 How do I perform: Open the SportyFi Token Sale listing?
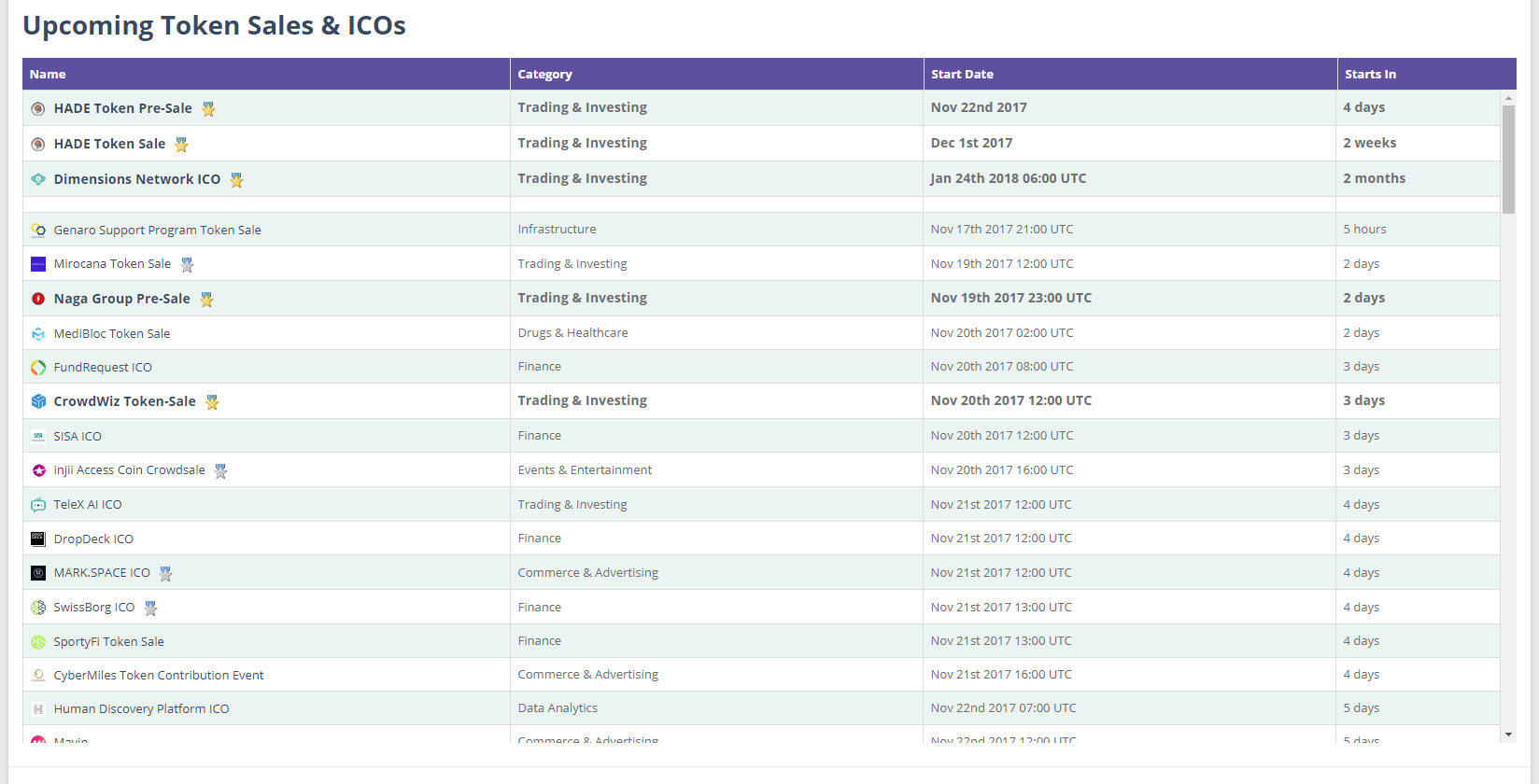[109, 642]
